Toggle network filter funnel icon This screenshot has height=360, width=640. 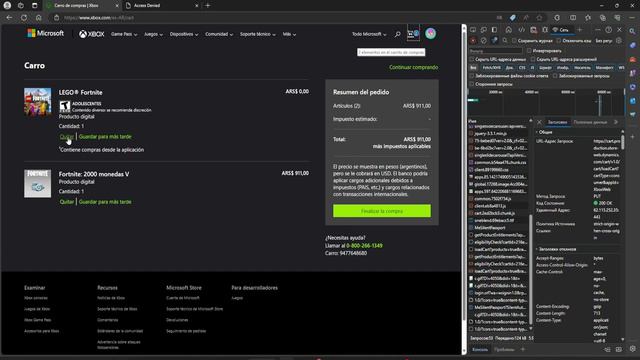click(494, 40)
